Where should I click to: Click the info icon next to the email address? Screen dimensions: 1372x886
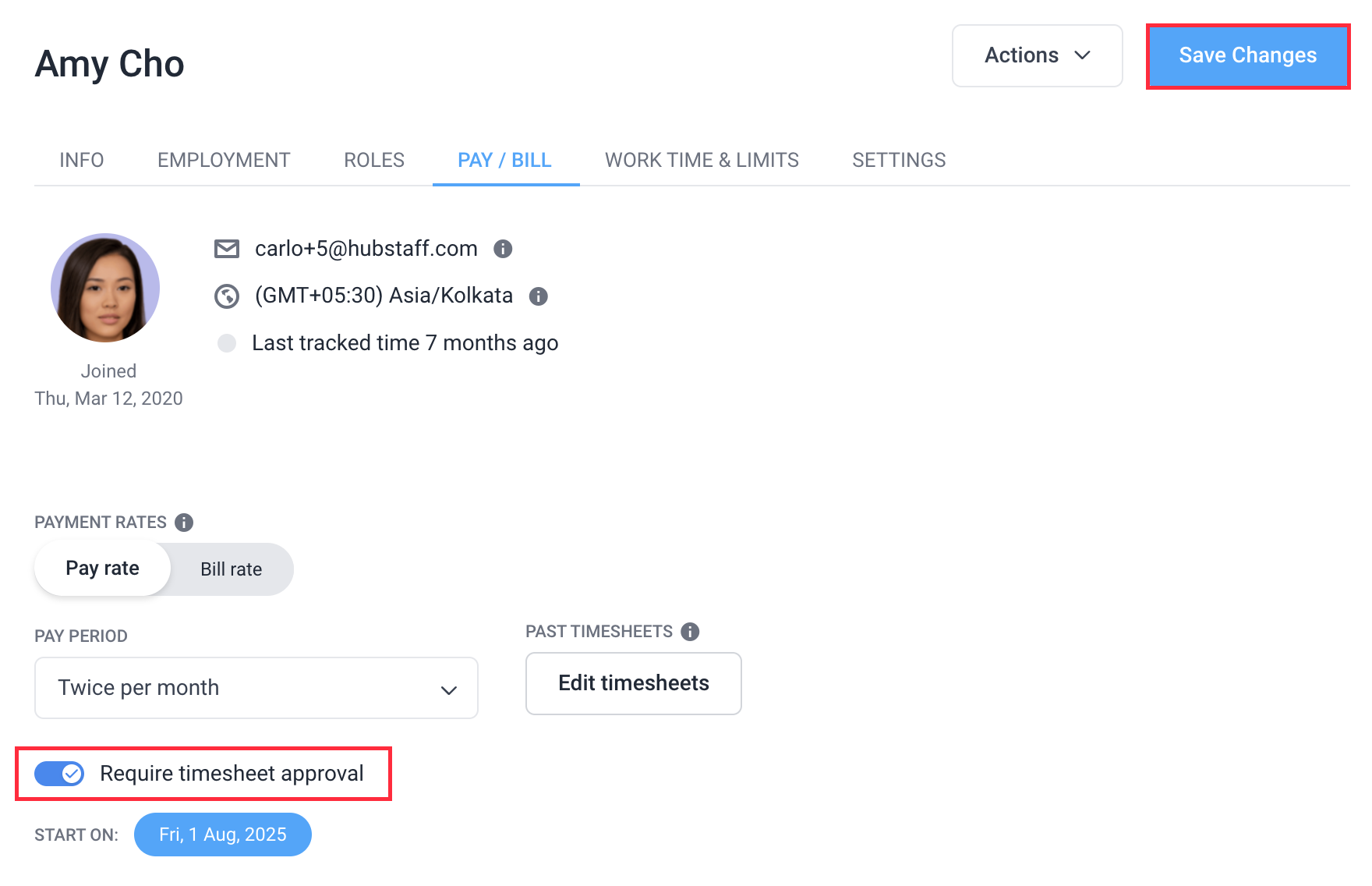tap(503, 249)
